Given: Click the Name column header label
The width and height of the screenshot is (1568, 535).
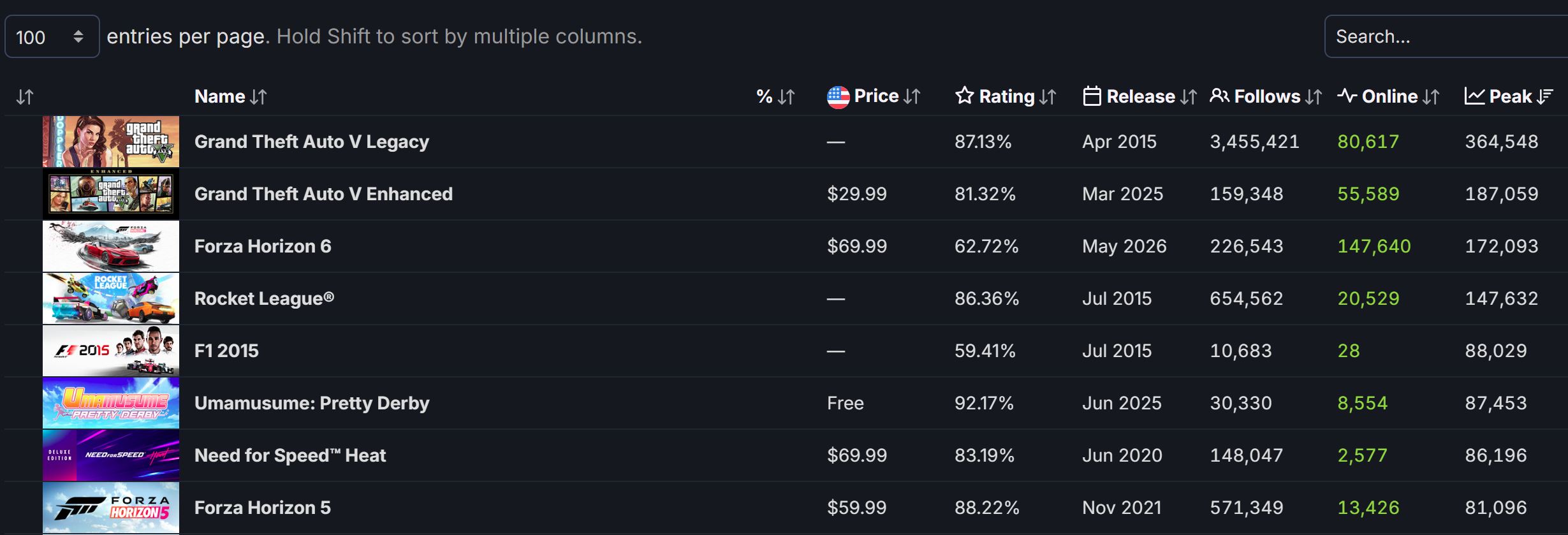Looking at the screenshot, I should 220,96.
